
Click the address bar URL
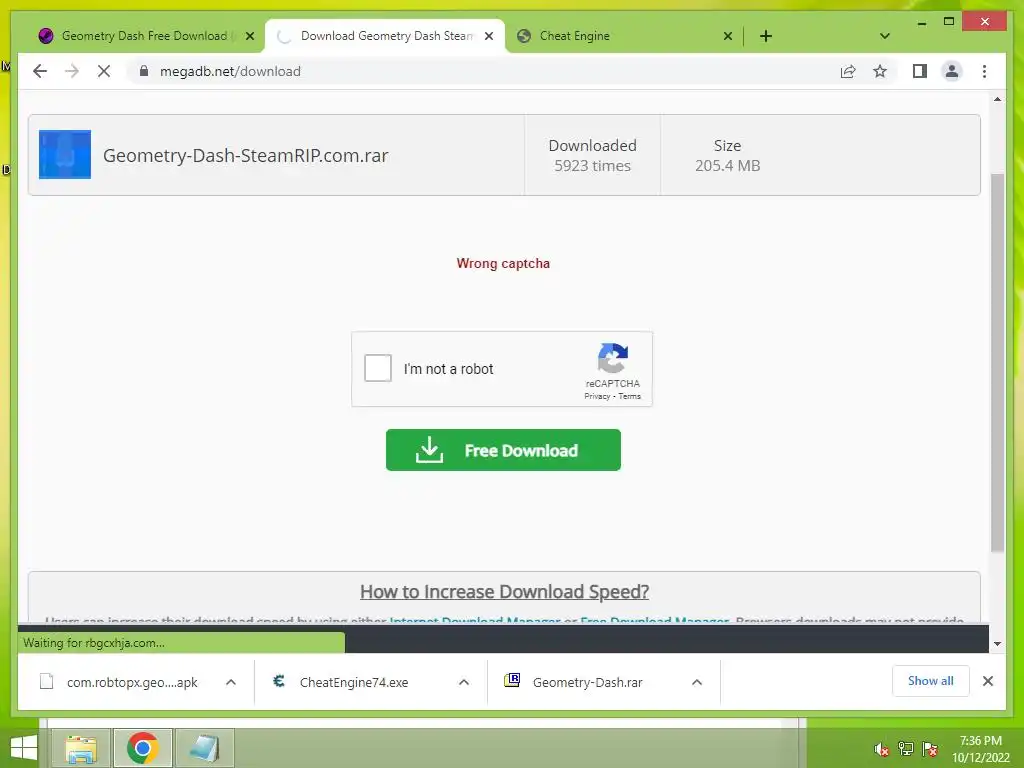tap(230, 71)
